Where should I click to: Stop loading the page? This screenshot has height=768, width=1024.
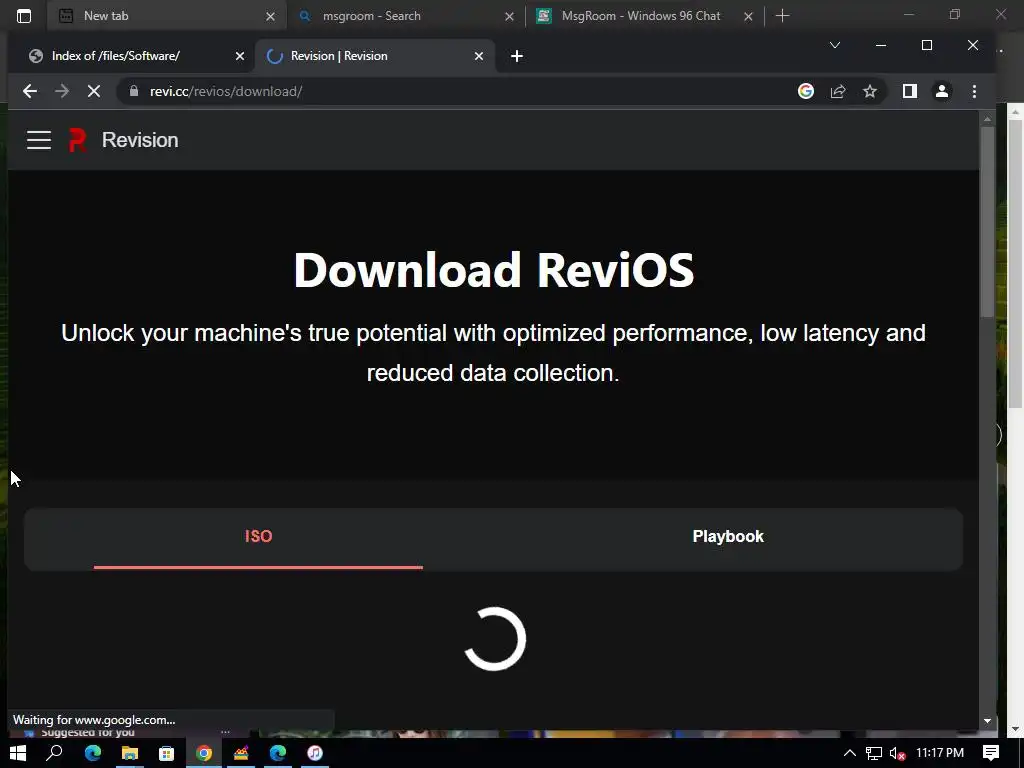[x=94, y=91]
